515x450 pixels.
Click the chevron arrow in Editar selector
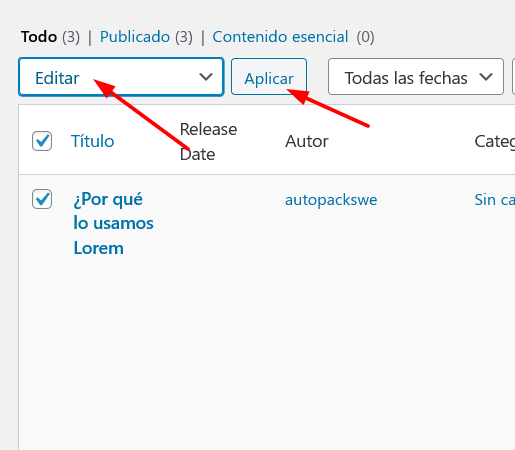206,77
